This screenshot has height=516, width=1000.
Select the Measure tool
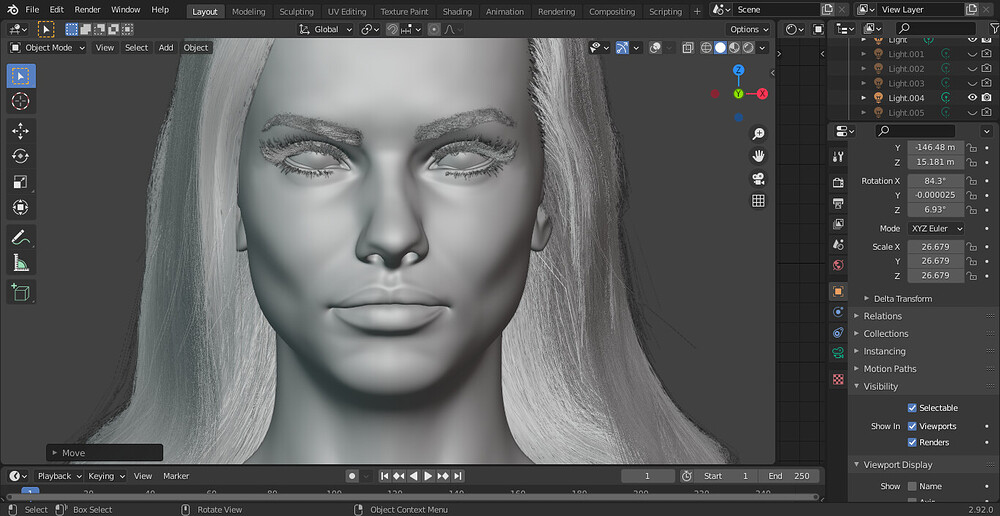tap(21, 262)
